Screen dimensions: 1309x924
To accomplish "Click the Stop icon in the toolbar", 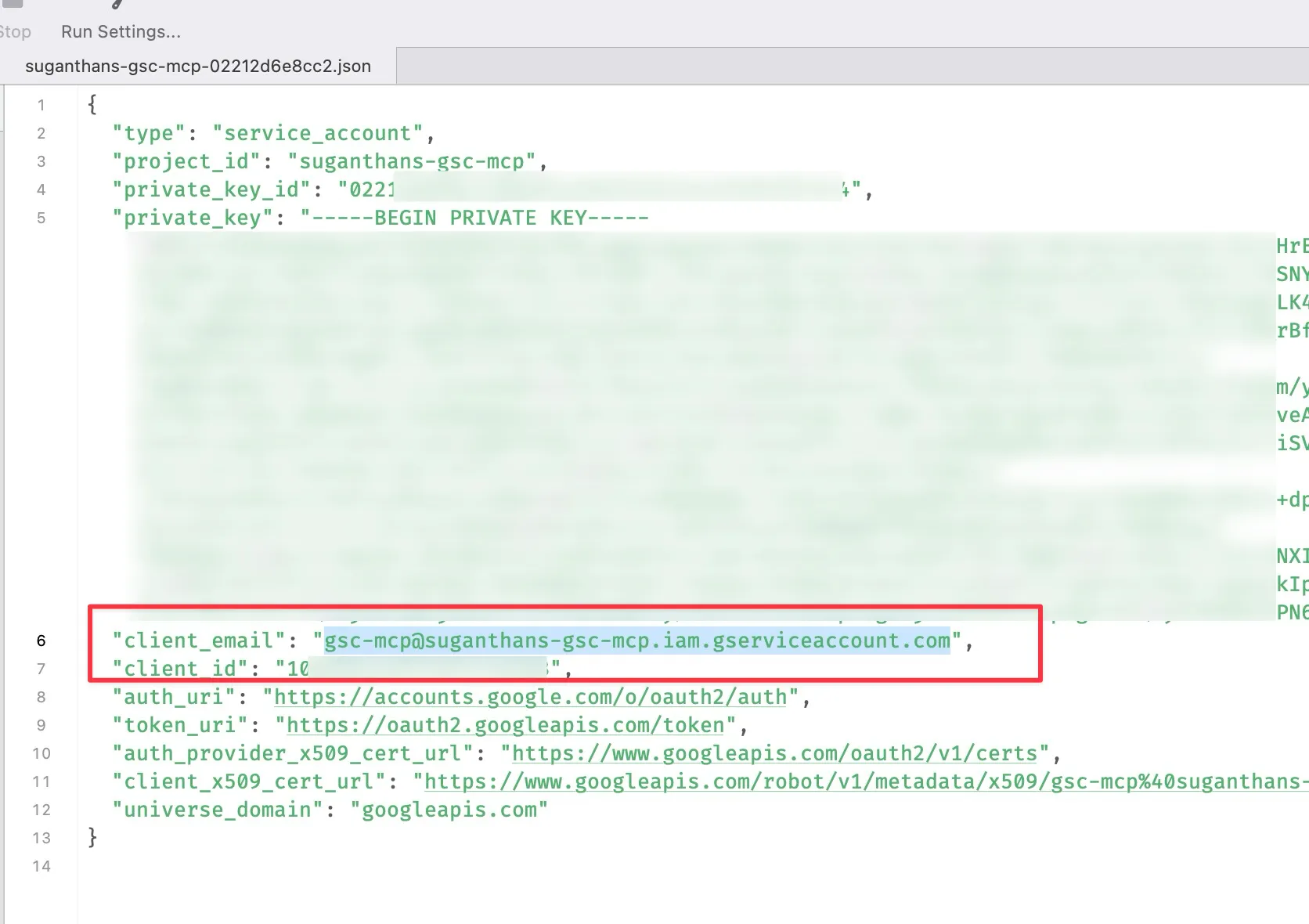I will point(12,4).
